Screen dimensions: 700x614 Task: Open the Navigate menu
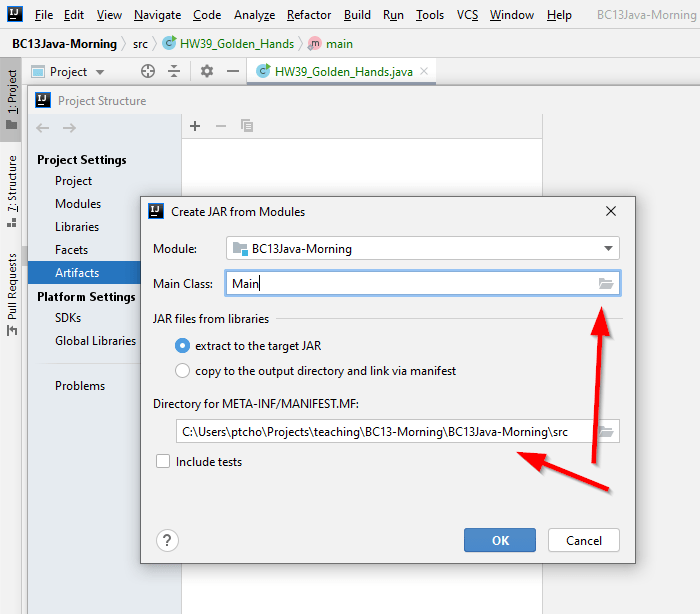[x=157, y=15]
